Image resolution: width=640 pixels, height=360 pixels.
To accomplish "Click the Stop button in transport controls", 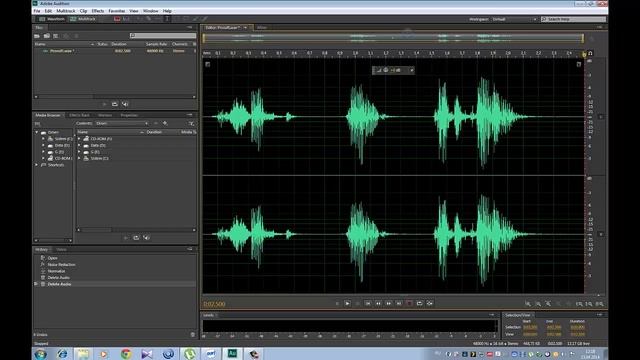I will click(x=337, y=303).
